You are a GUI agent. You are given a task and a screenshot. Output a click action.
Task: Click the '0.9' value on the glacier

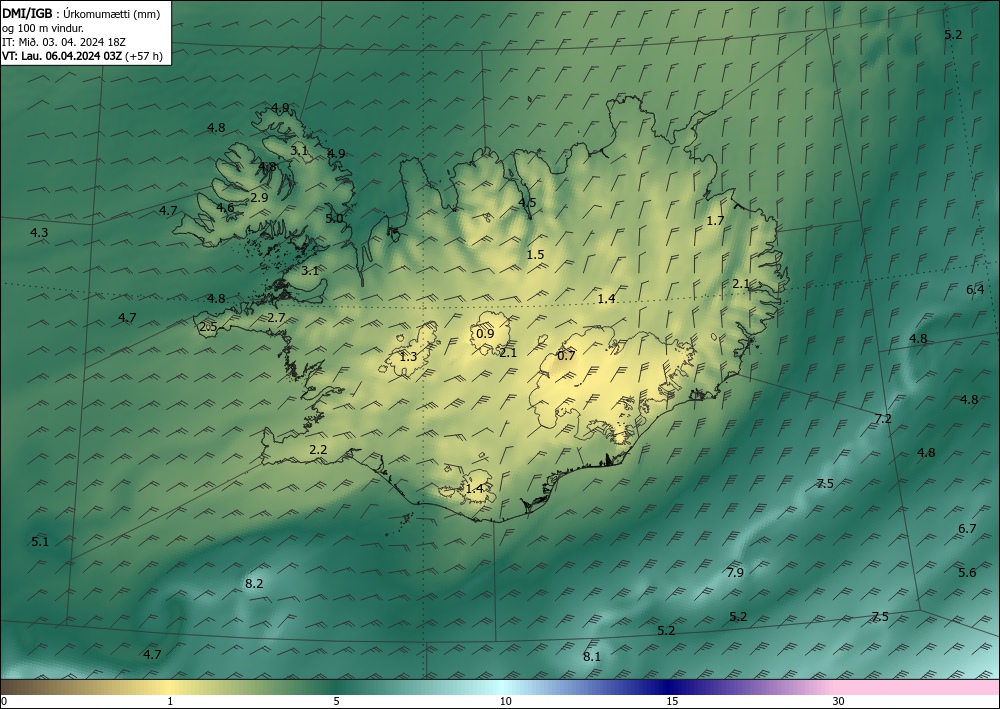tap(485, 333)
